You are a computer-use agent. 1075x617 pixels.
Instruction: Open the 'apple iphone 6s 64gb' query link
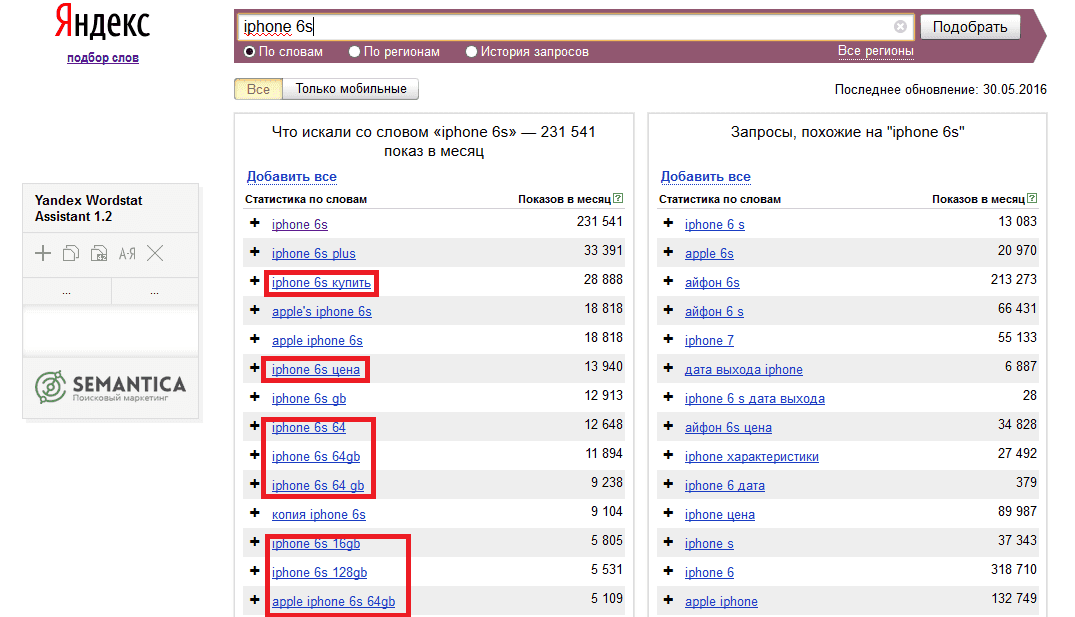coord(333,601)
